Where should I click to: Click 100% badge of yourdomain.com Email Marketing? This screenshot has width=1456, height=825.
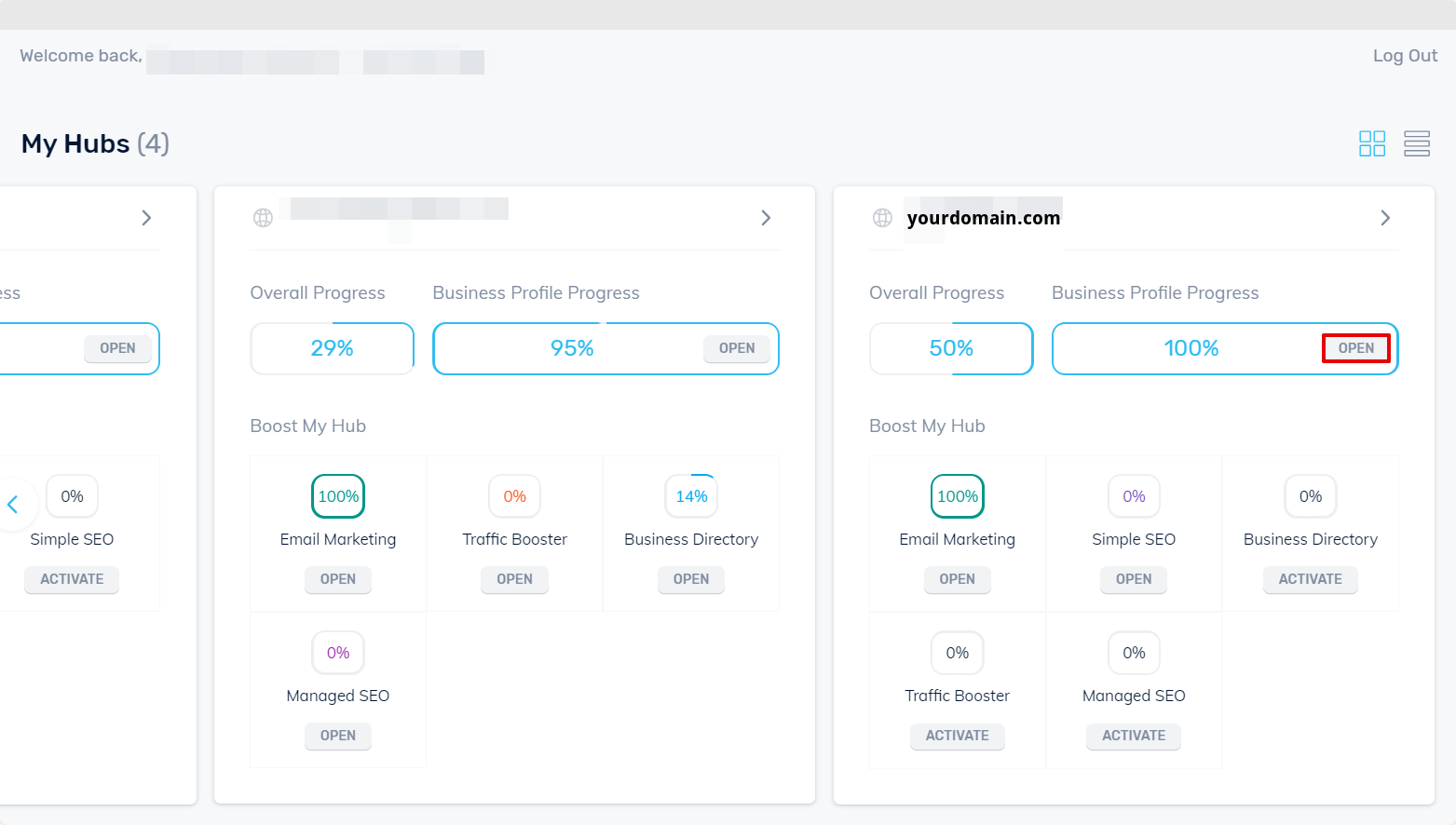point(958,496)
